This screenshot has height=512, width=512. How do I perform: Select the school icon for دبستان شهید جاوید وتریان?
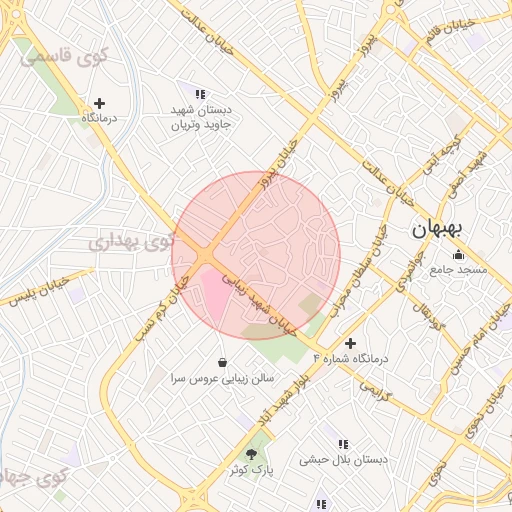tap(200, 94)
